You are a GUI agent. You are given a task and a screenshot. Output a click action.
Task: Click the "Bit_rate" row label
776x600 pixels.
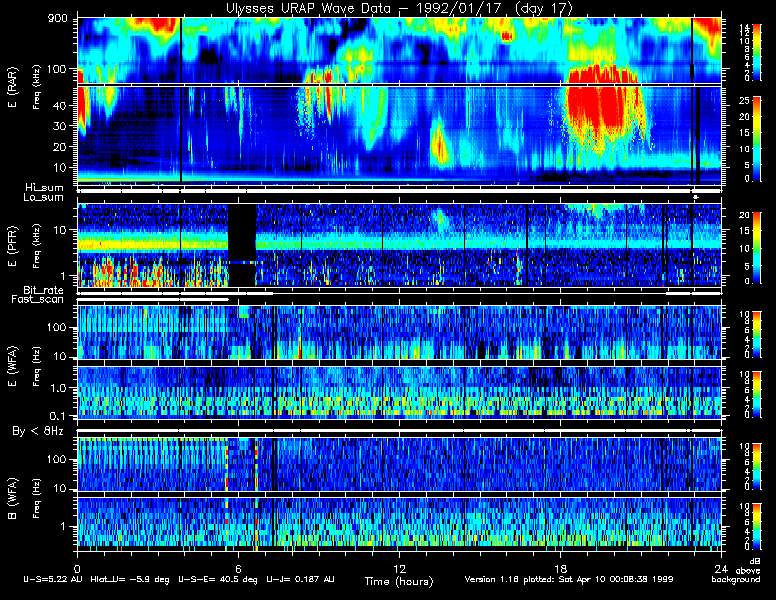pos(44,290)
